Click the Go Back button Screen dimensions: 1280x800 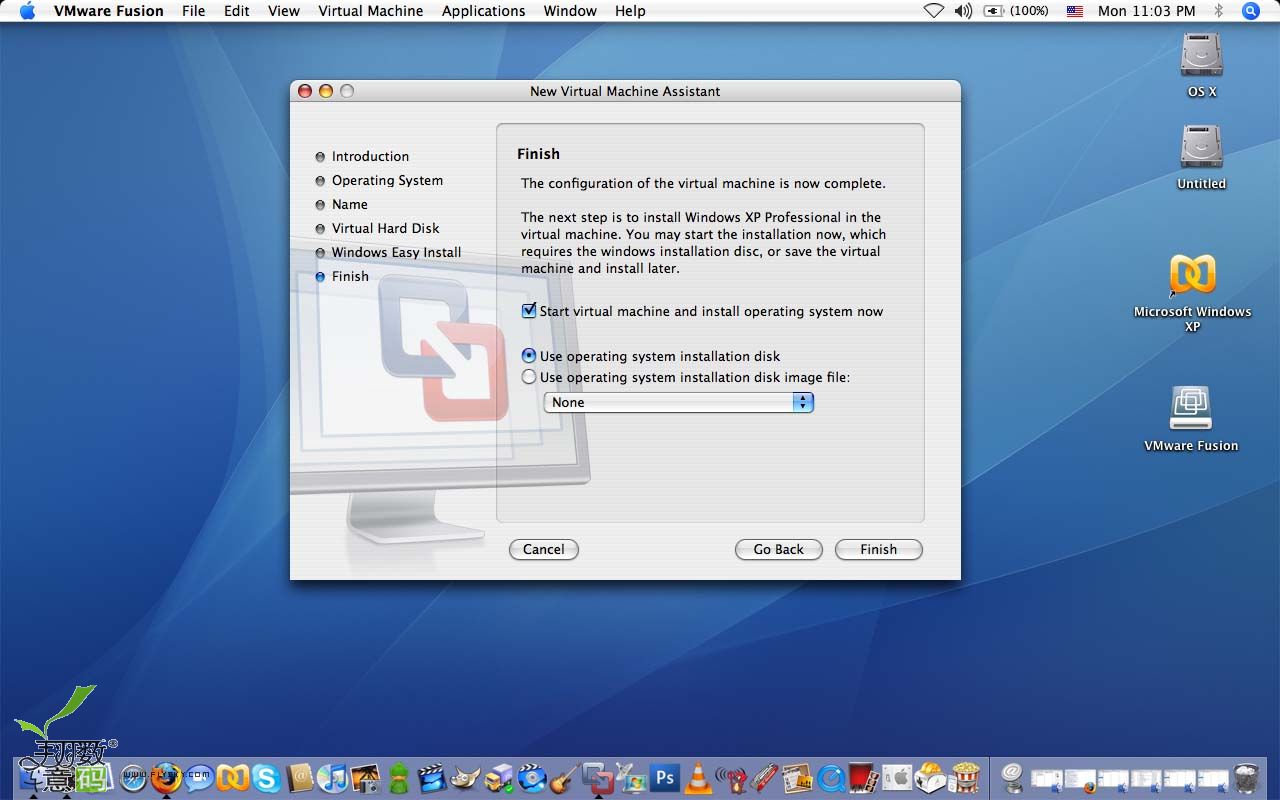(x=779, y=549)
